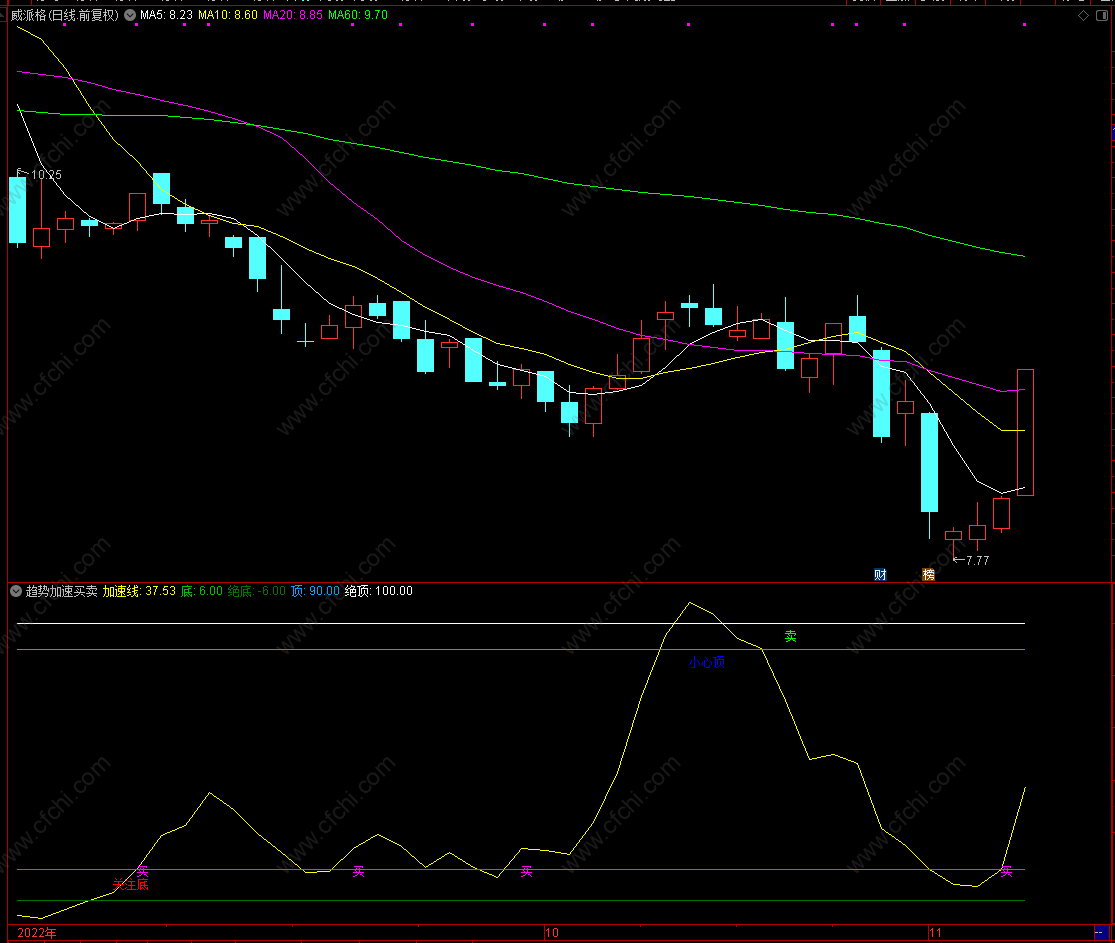Click the blue -- button at bottom-right
Viewport: 1115px width, 943px height.
pos(1100,932)
